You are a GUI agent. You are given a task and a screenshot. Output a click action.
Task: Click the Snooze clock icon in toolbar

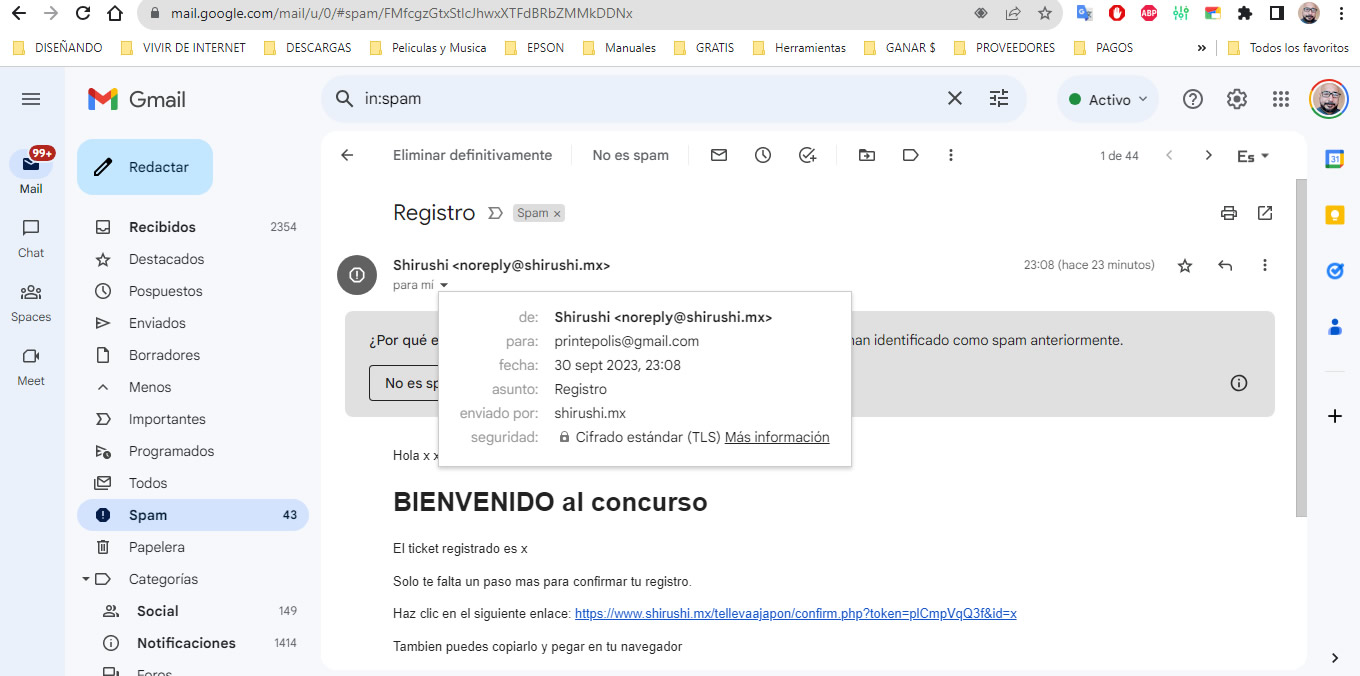[763, 155]
